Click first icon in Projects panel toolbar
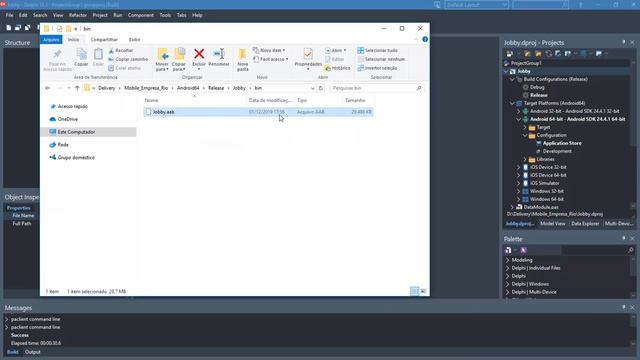640x360 pixels. [509, 53]
